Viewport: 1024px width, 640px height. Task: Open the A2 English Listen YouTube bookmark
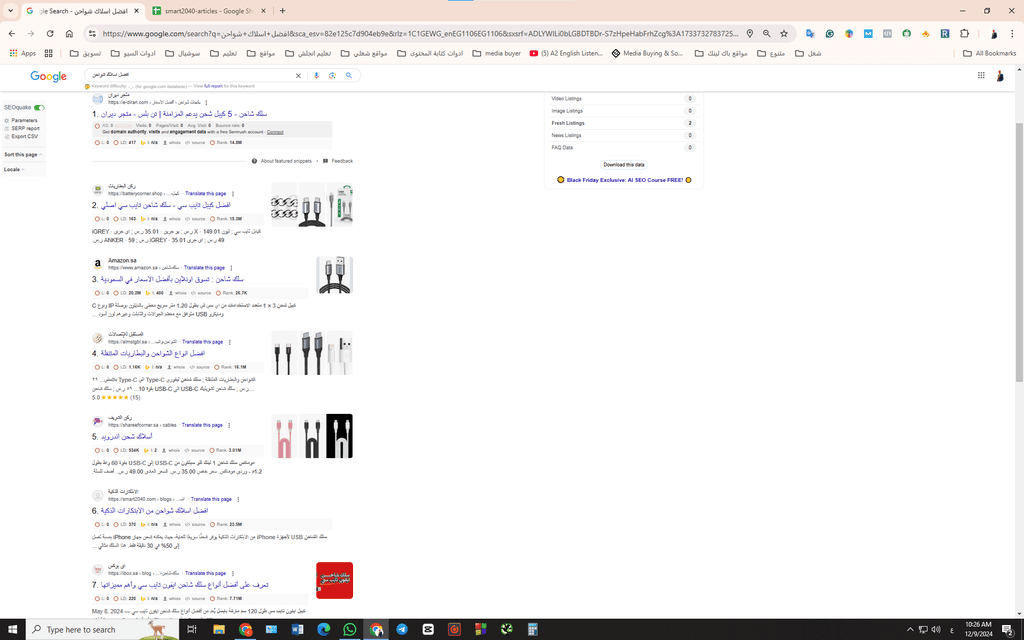click(566, 54)
